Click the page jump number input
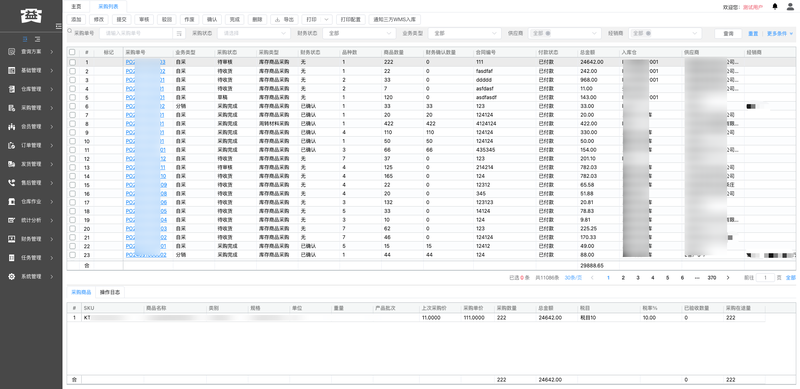 765,278
